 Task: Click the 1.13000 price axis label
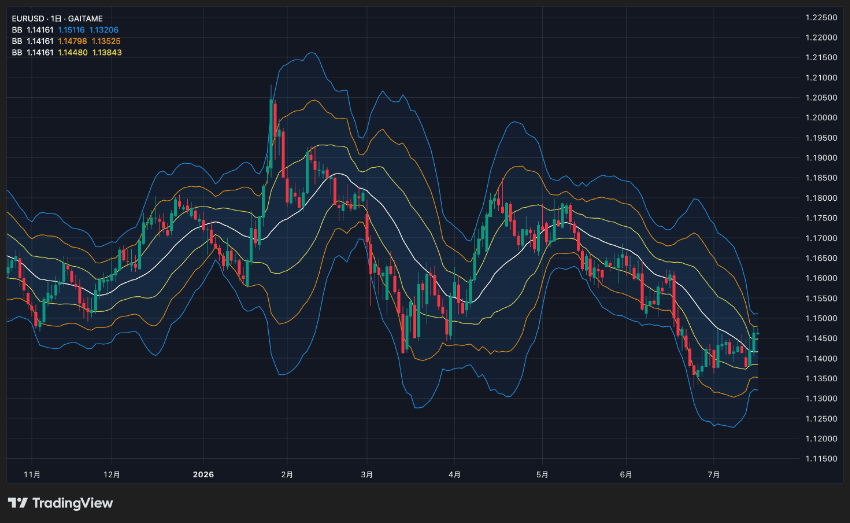tap(821, 398)
